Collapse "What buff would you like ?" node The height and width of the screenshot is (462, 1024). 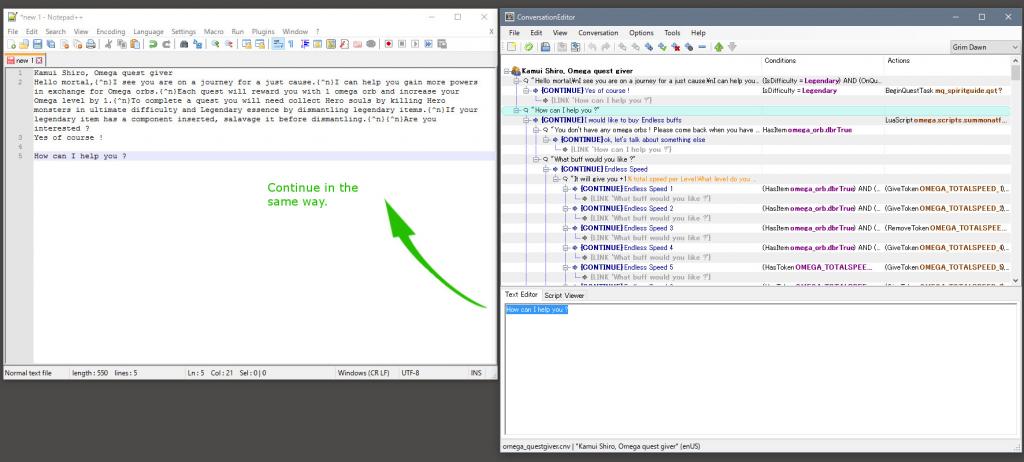536,159
